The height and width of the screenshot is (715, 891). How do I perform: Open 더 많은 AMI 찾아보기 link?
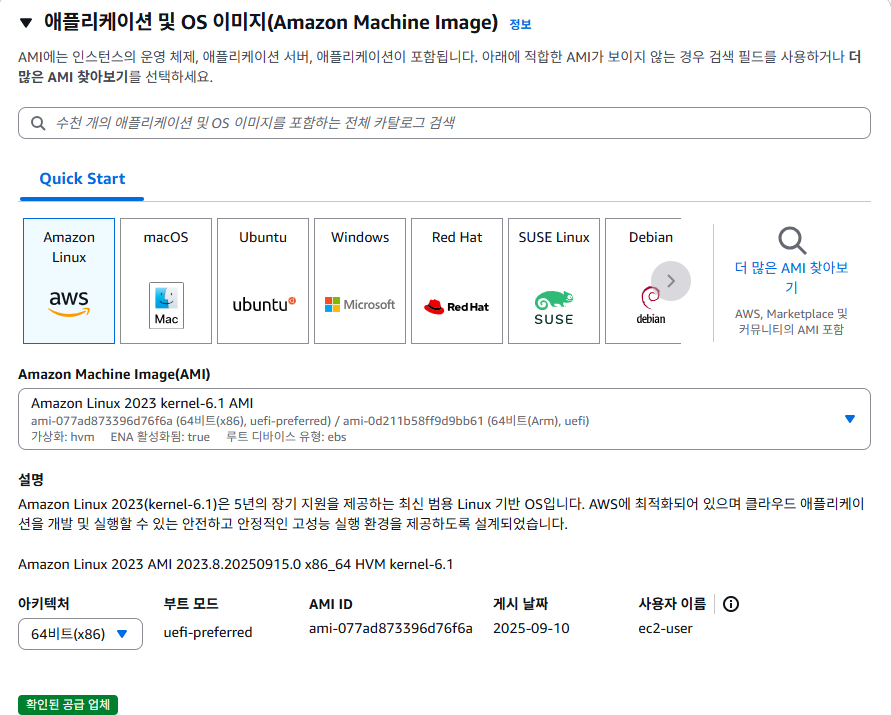[x=791, y=277]
